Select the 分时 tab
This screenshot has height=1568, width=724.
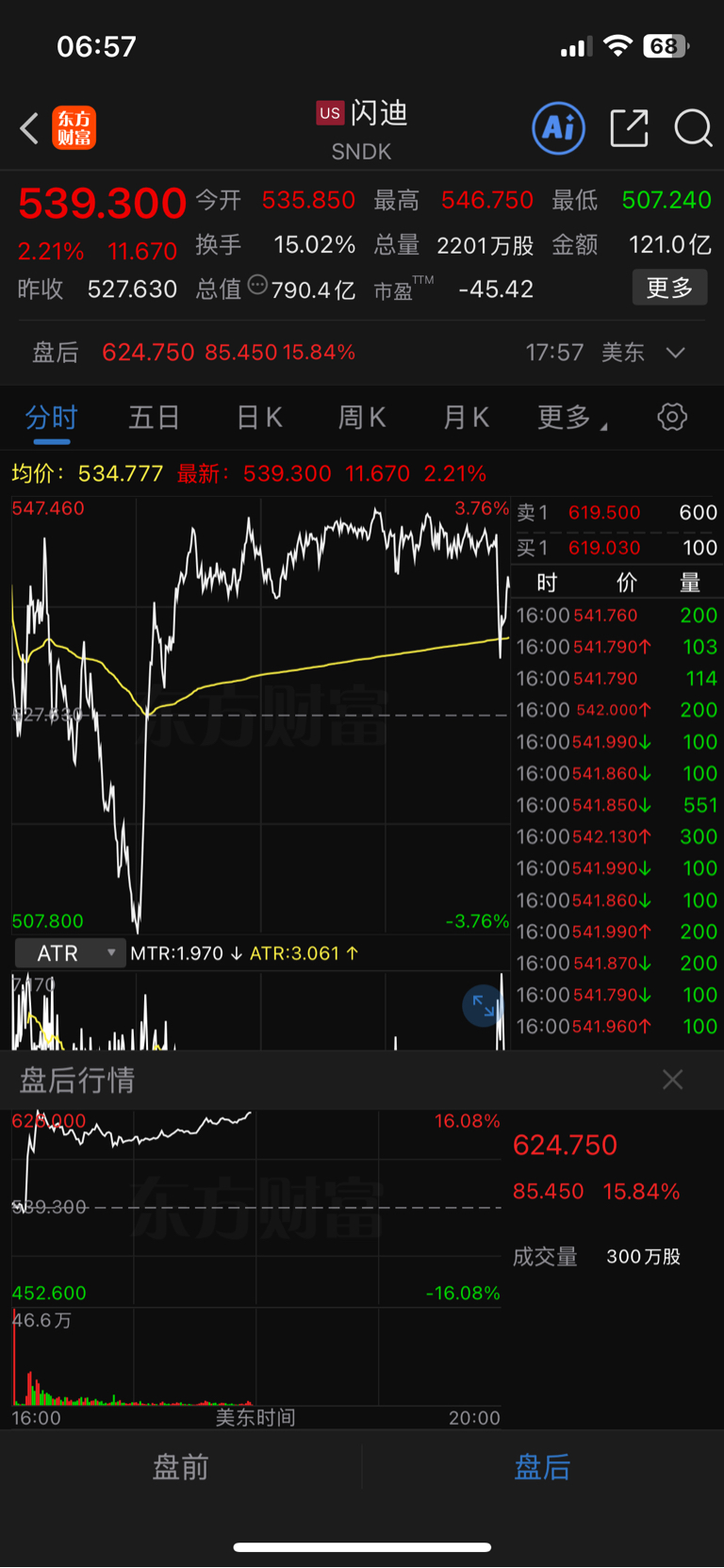pos(51,418)
